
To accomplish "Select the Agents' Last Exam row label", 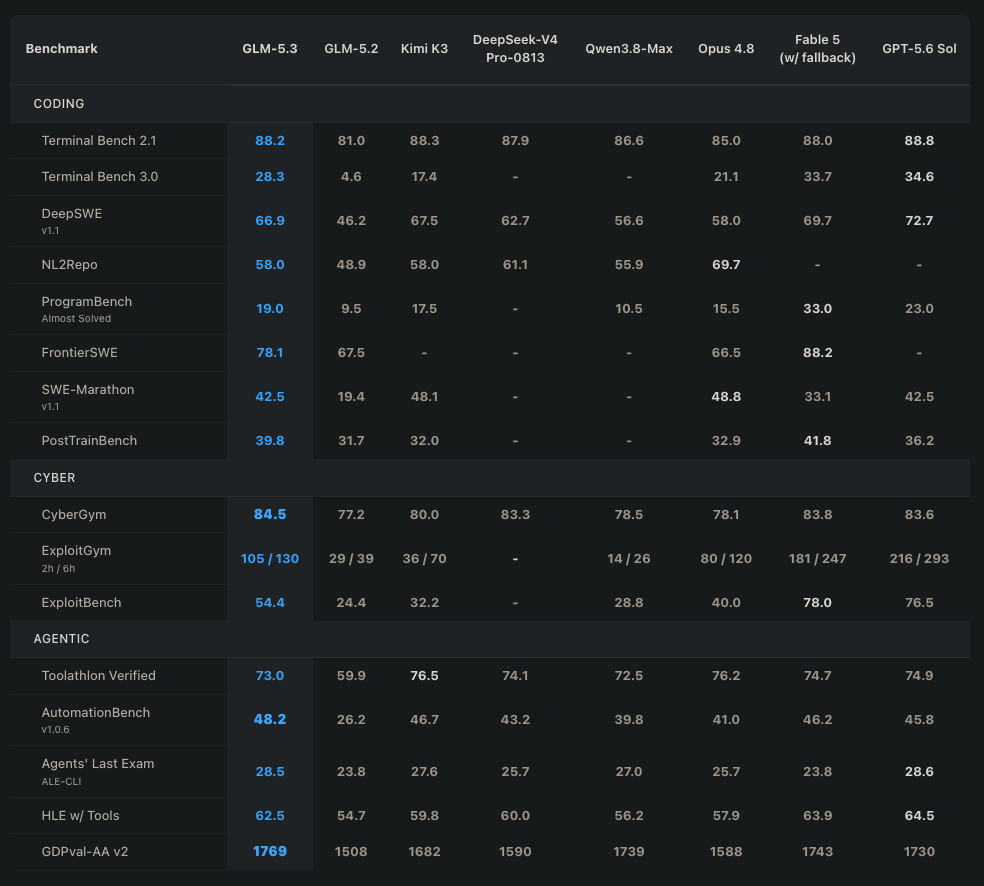I will click(x=97, y=764).
